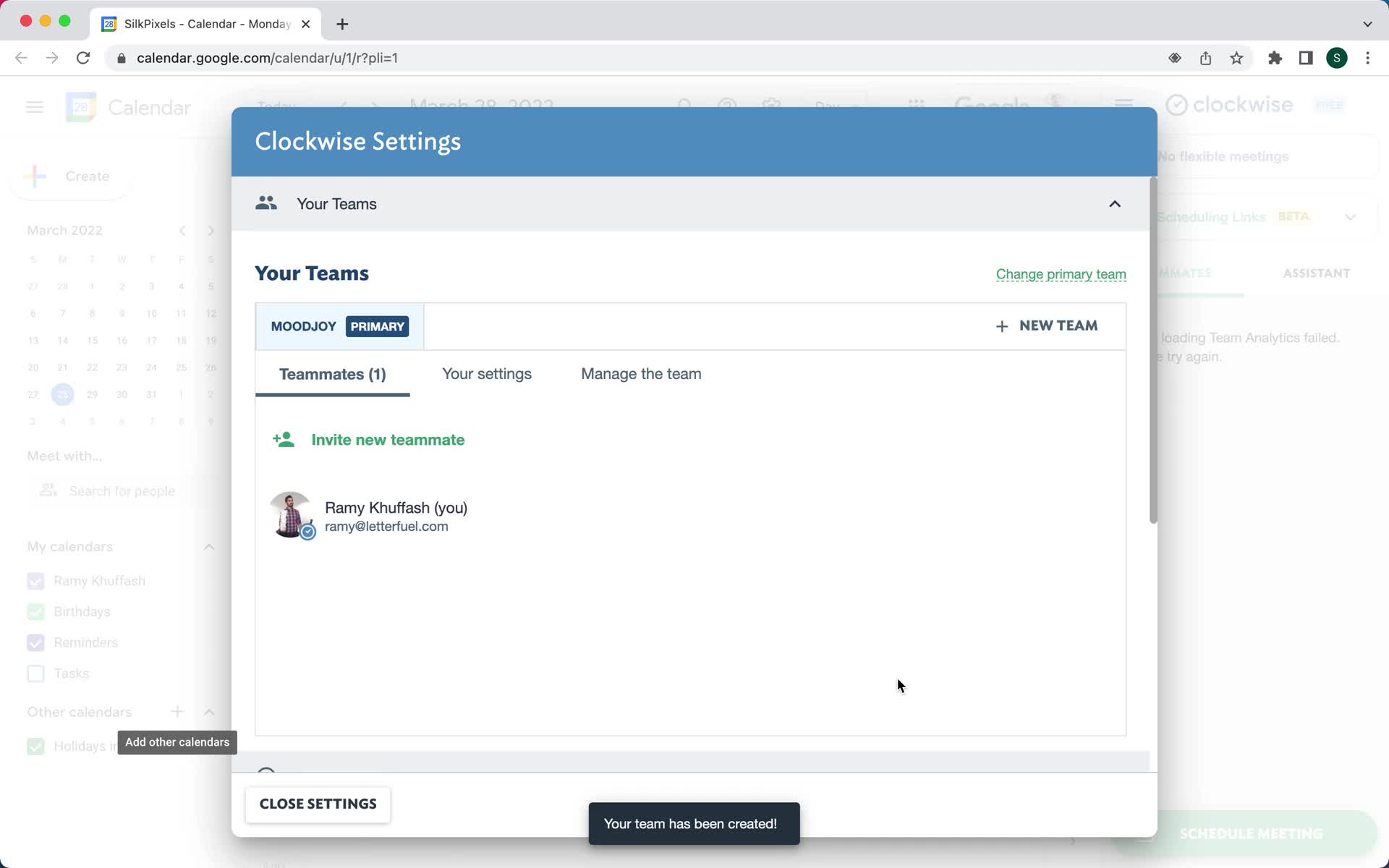Open browser extensions puzzle icon
1389x868 pixels.
pos(1275,58)
